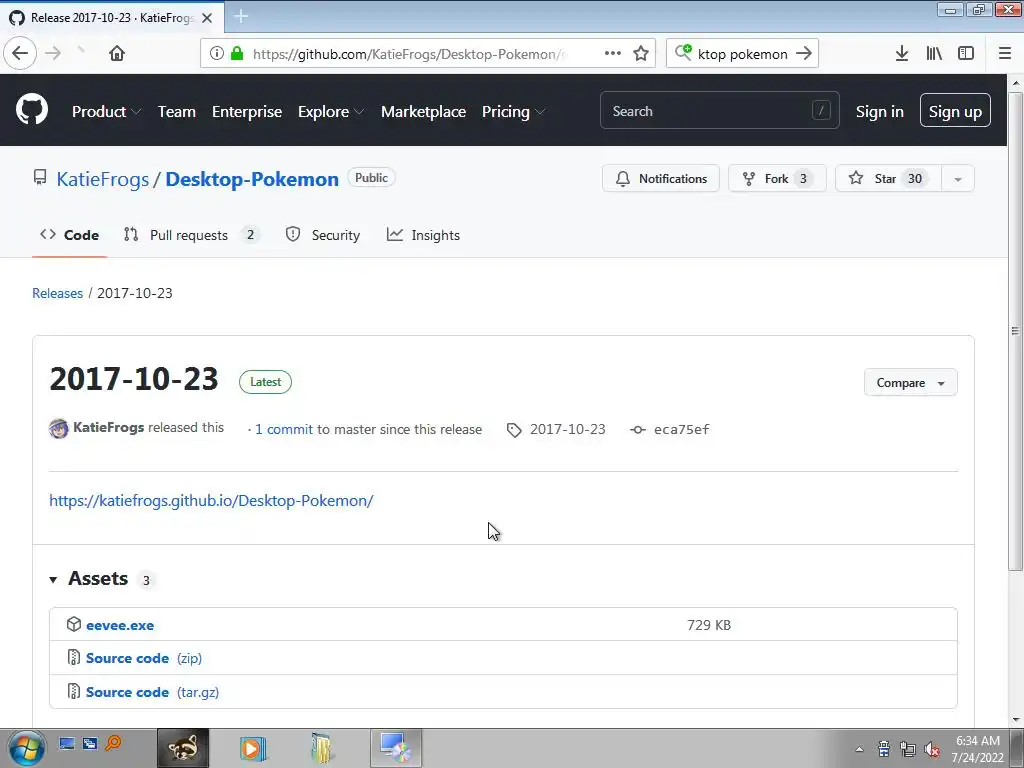
Task: Open a new browser tab with plus
Action: coord(241,16)
